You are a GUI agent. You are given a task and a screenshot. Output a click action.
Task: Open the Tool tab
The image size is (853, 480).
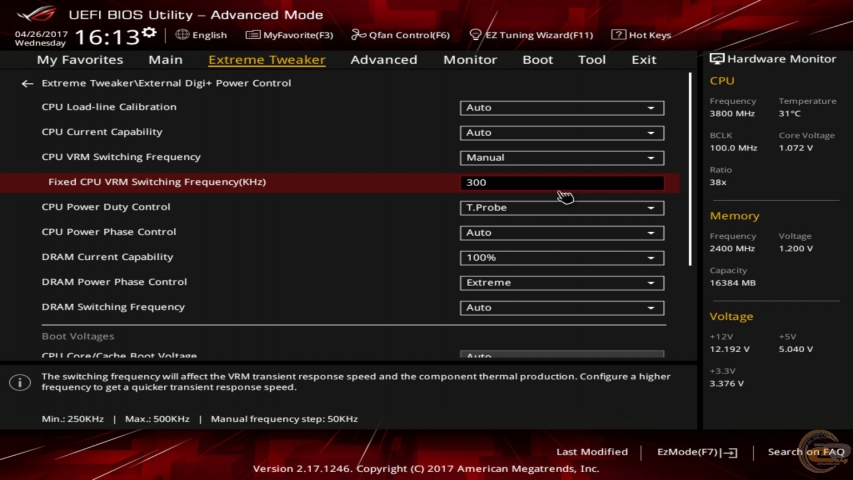pyautogui.click(x=591, y=59)
